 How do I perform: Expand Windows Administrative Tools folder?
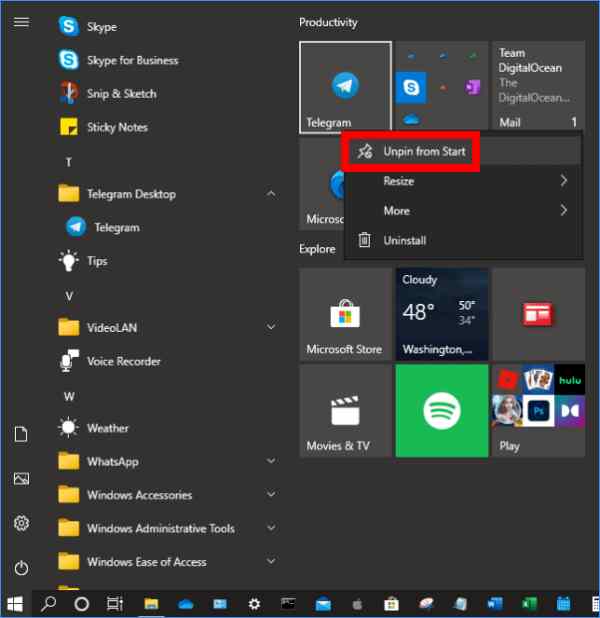click(271, 528)
